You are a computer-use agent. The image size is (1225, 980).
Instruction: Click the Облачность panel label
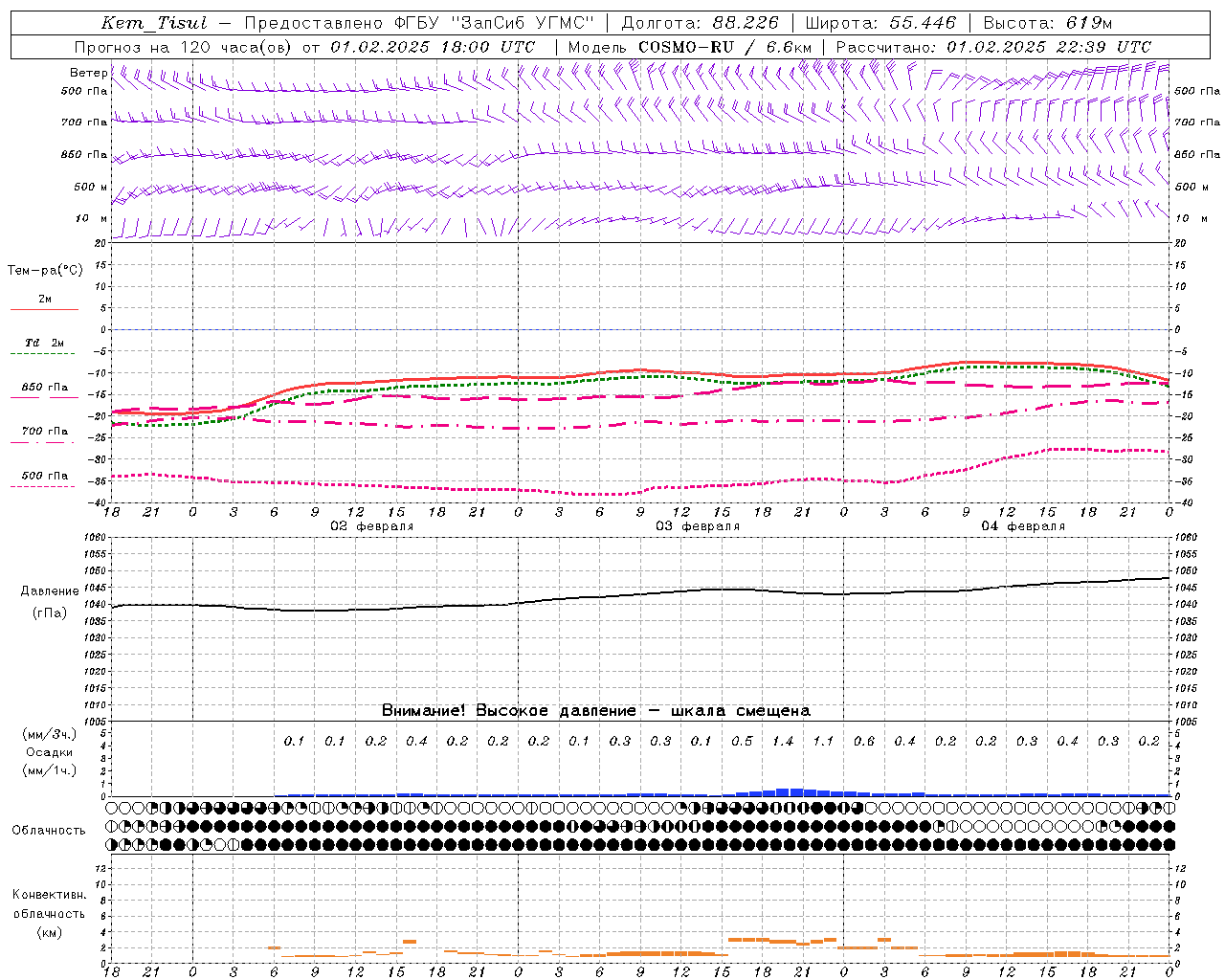coord(49,831)
